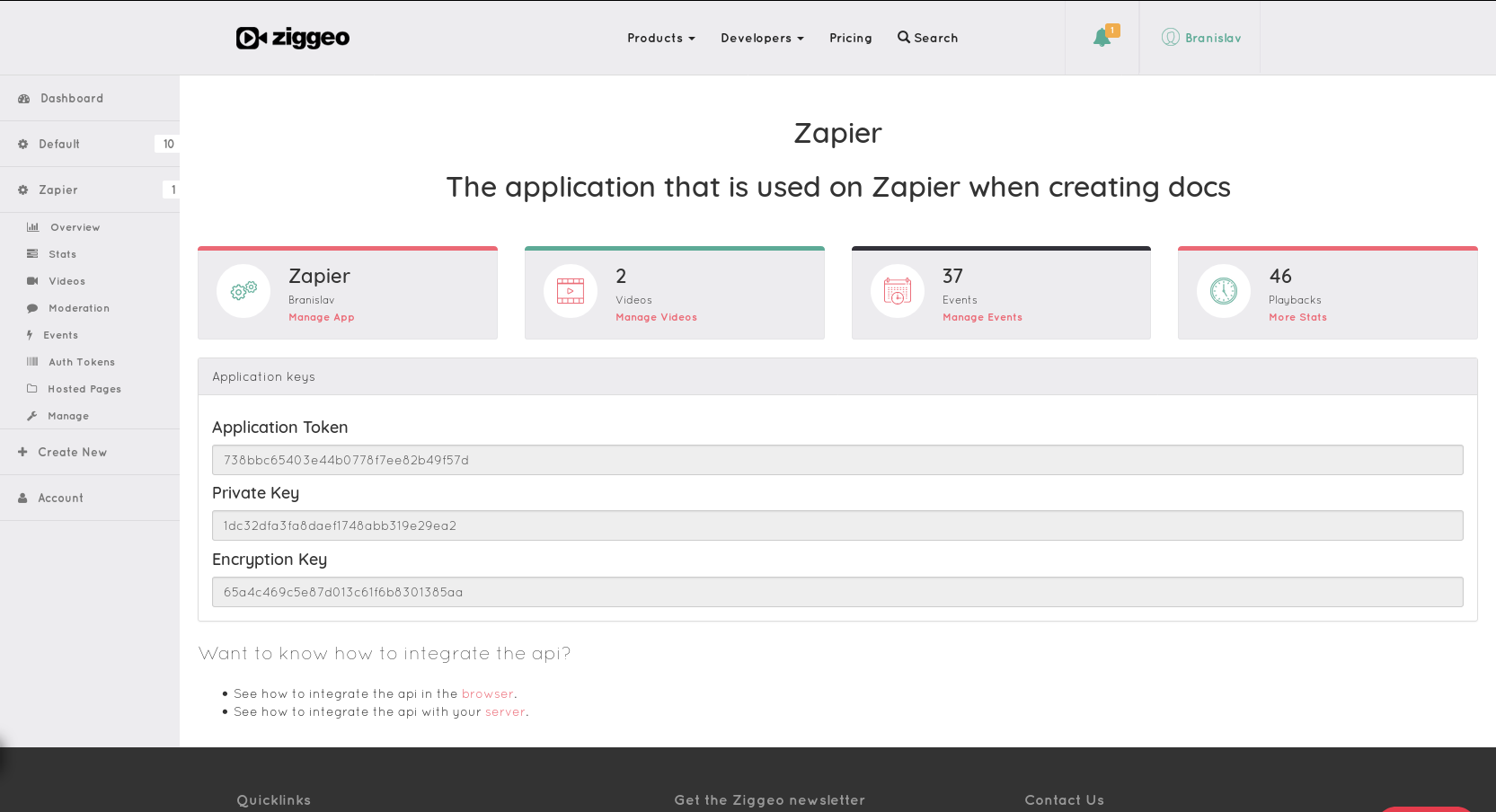Click the plus icon for Create New
The width and height of the screenshot is (1496, 812).
coord(22,452)
